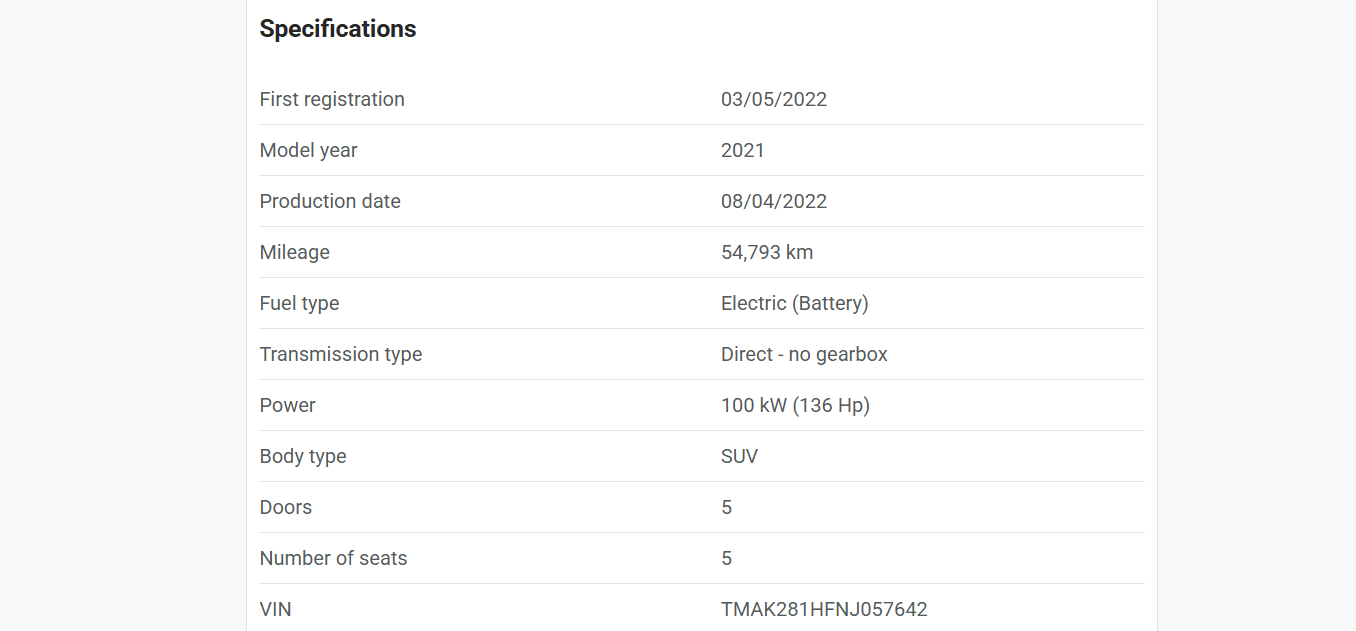Select the Production date label
Screen dimensions: 1356x631
click(x=330, y=201)
